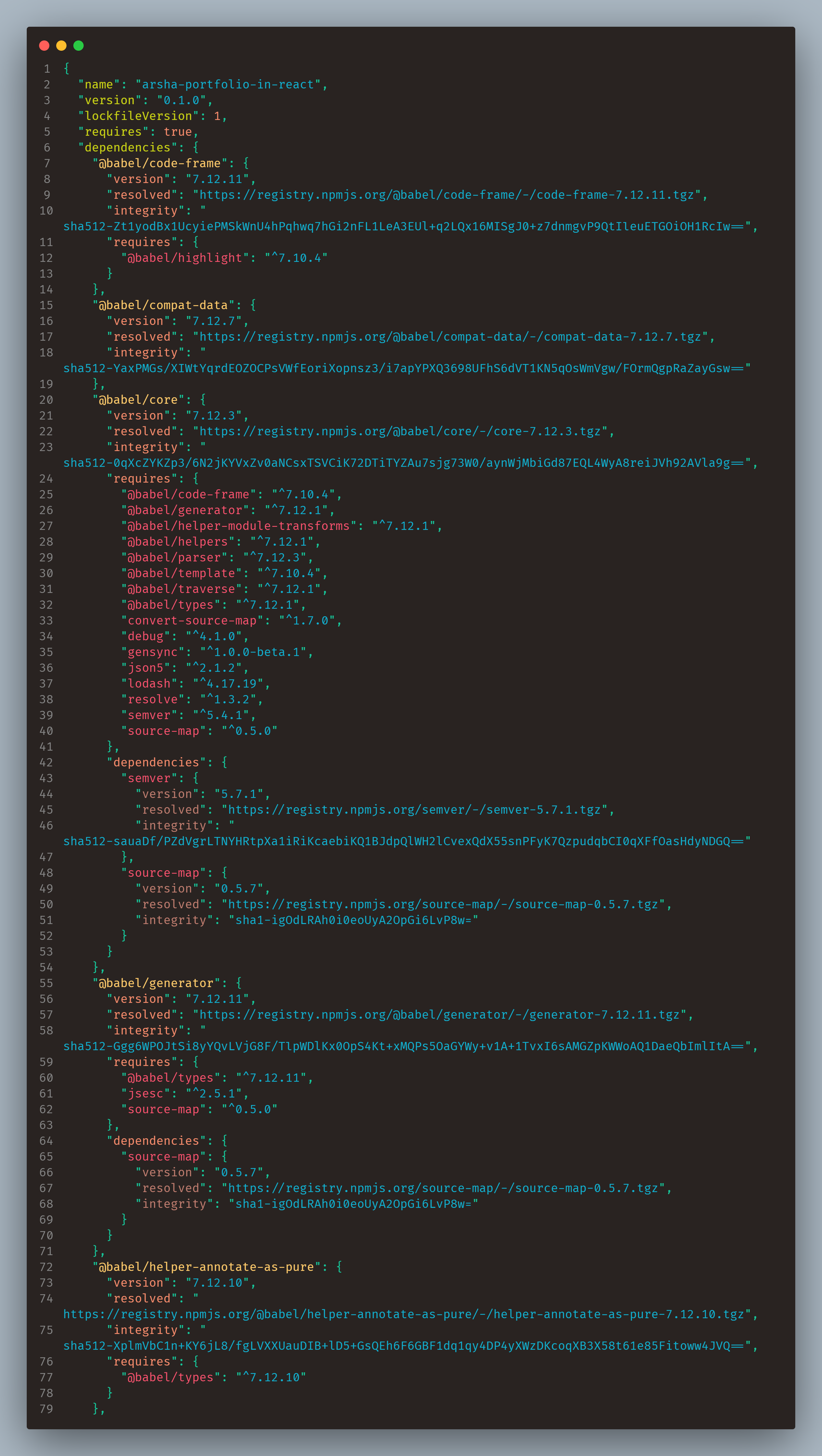Click the yellow minimize window dot

click(62, 46)
